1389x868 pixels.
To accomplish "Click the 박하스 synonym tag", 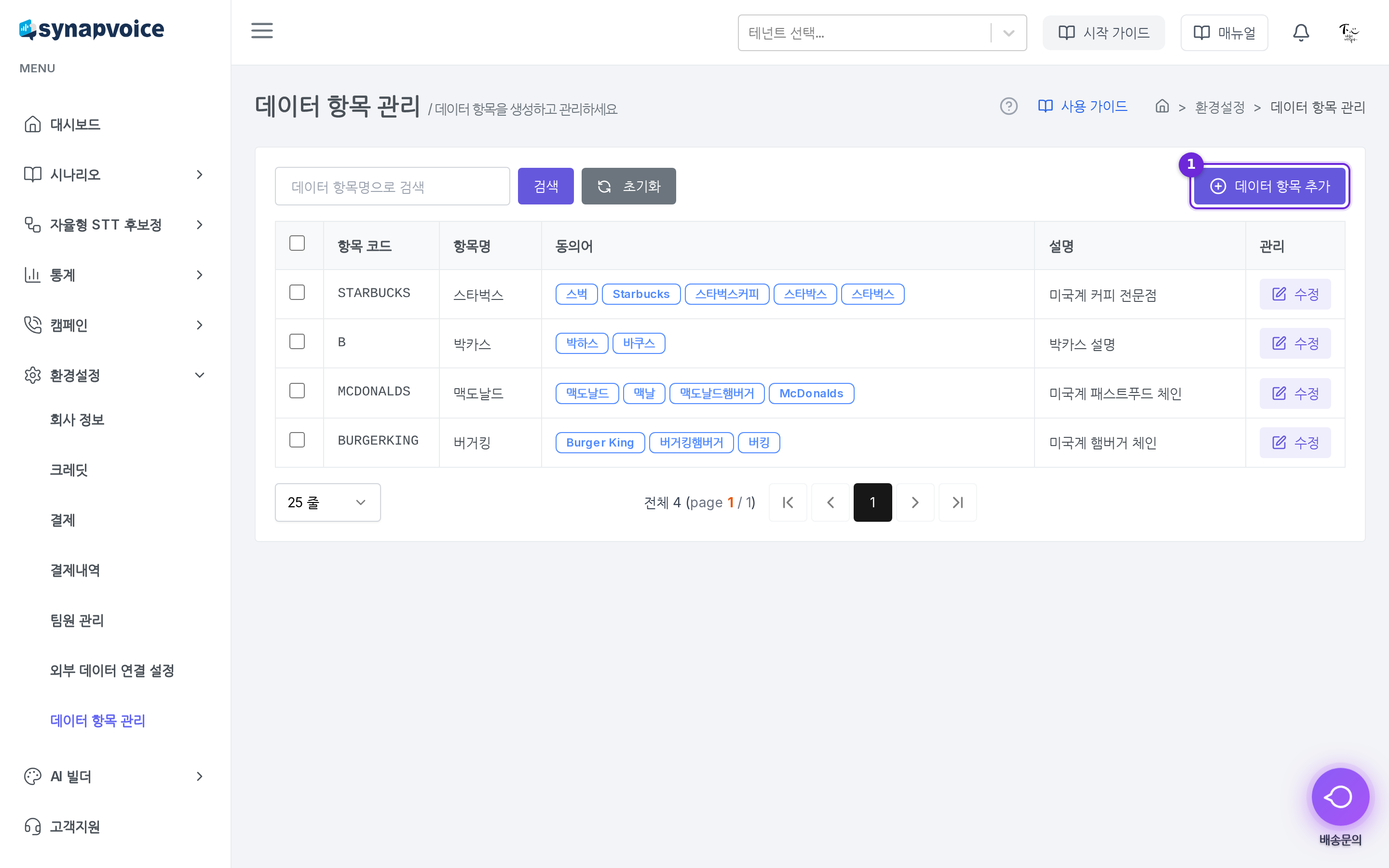I will point(582,343).
